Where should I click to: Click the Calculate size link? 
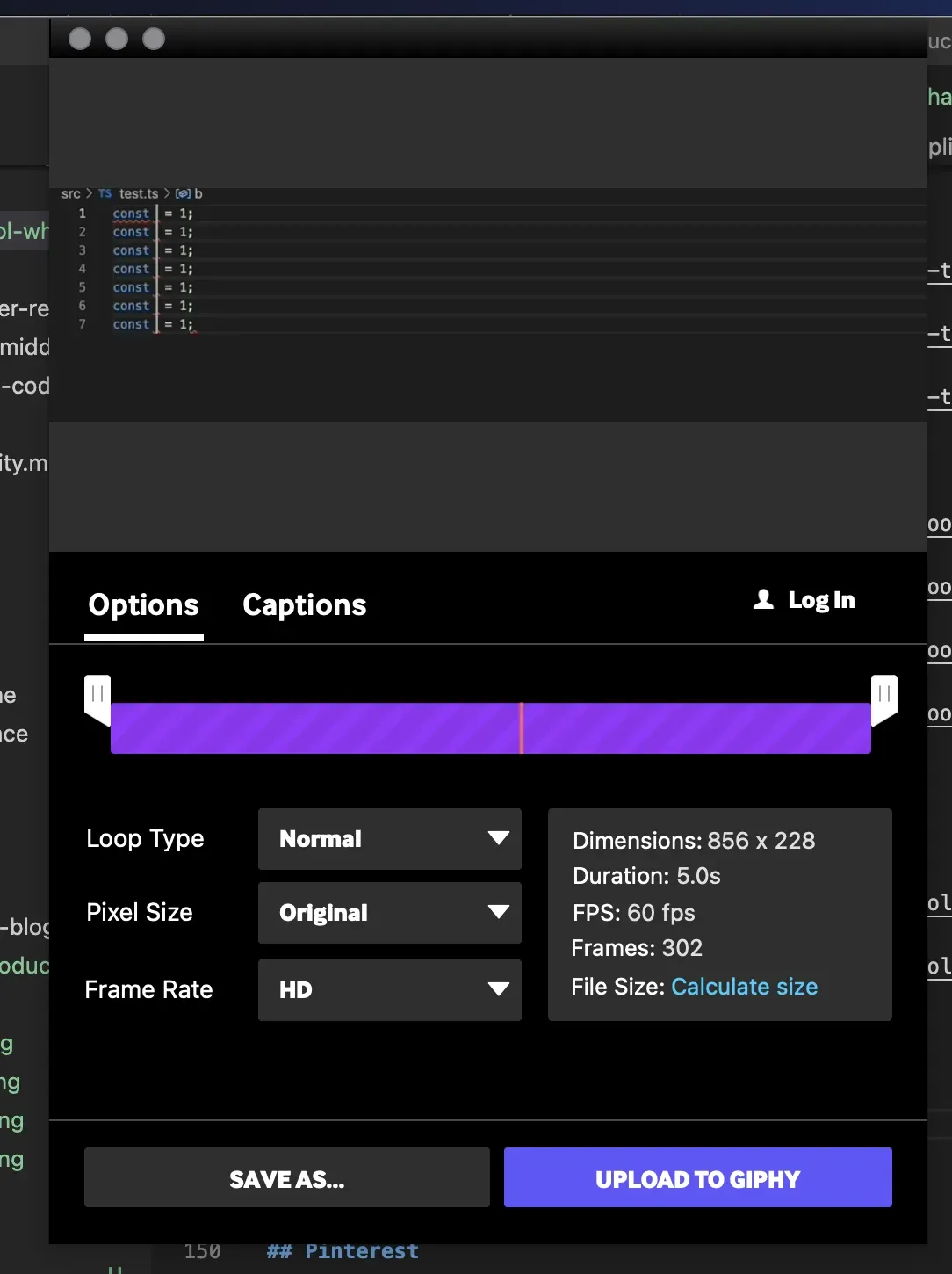tap(744, 987)
